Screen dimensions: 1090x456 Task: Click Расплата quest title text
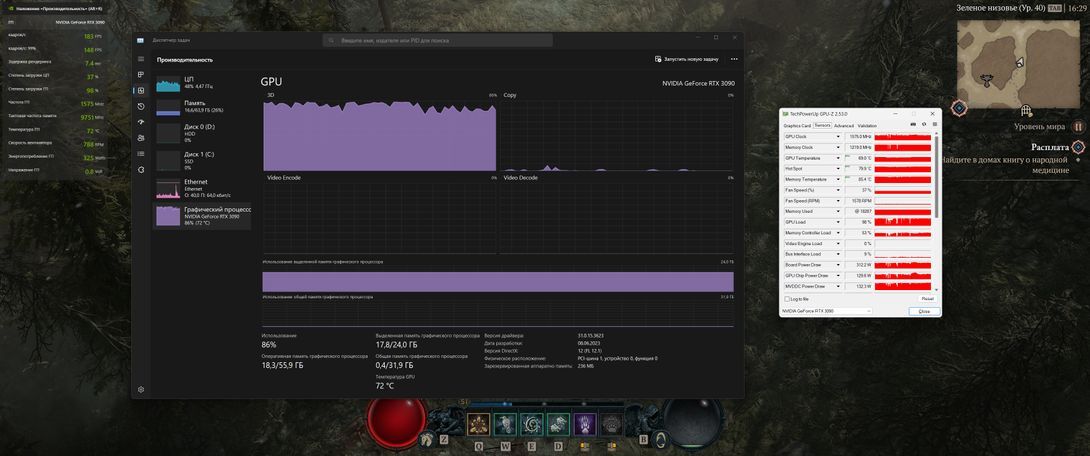pos(1050,147)
